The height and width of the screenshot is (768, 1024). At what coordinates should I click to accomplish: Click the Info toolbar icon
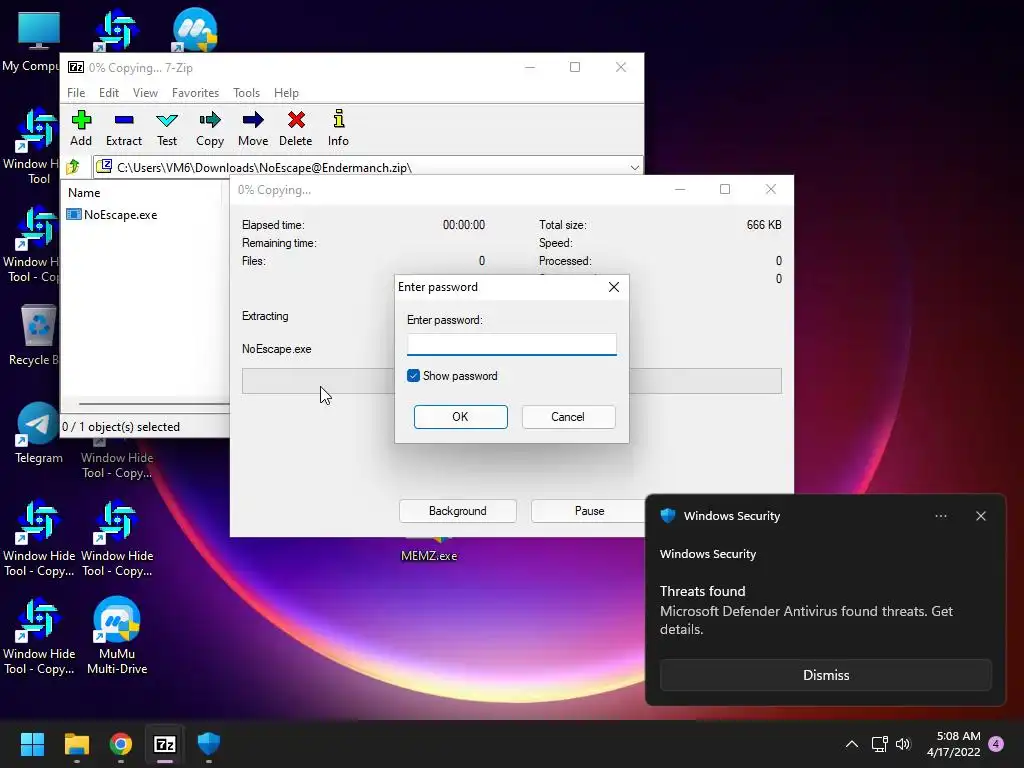[338, 128]
